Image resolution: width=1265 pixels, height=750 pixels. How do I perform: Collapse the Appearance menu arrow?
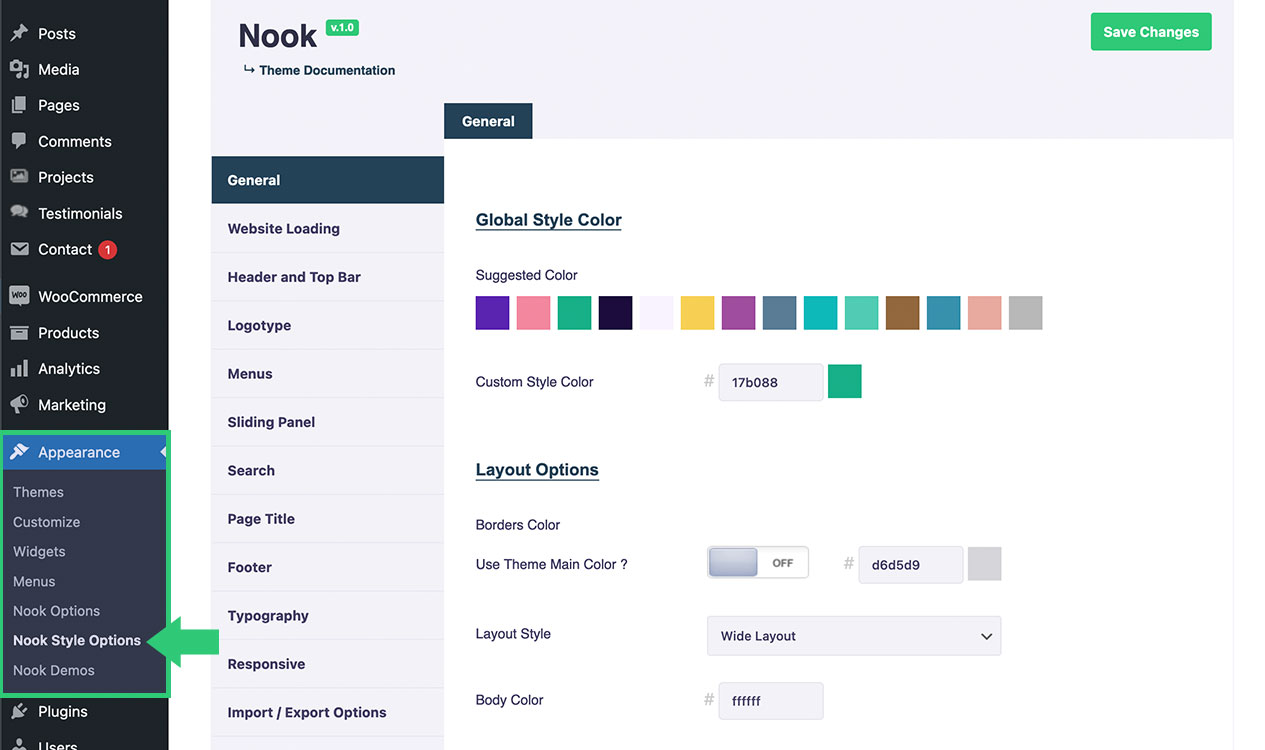pyautogui.click(x=162, y=452)
